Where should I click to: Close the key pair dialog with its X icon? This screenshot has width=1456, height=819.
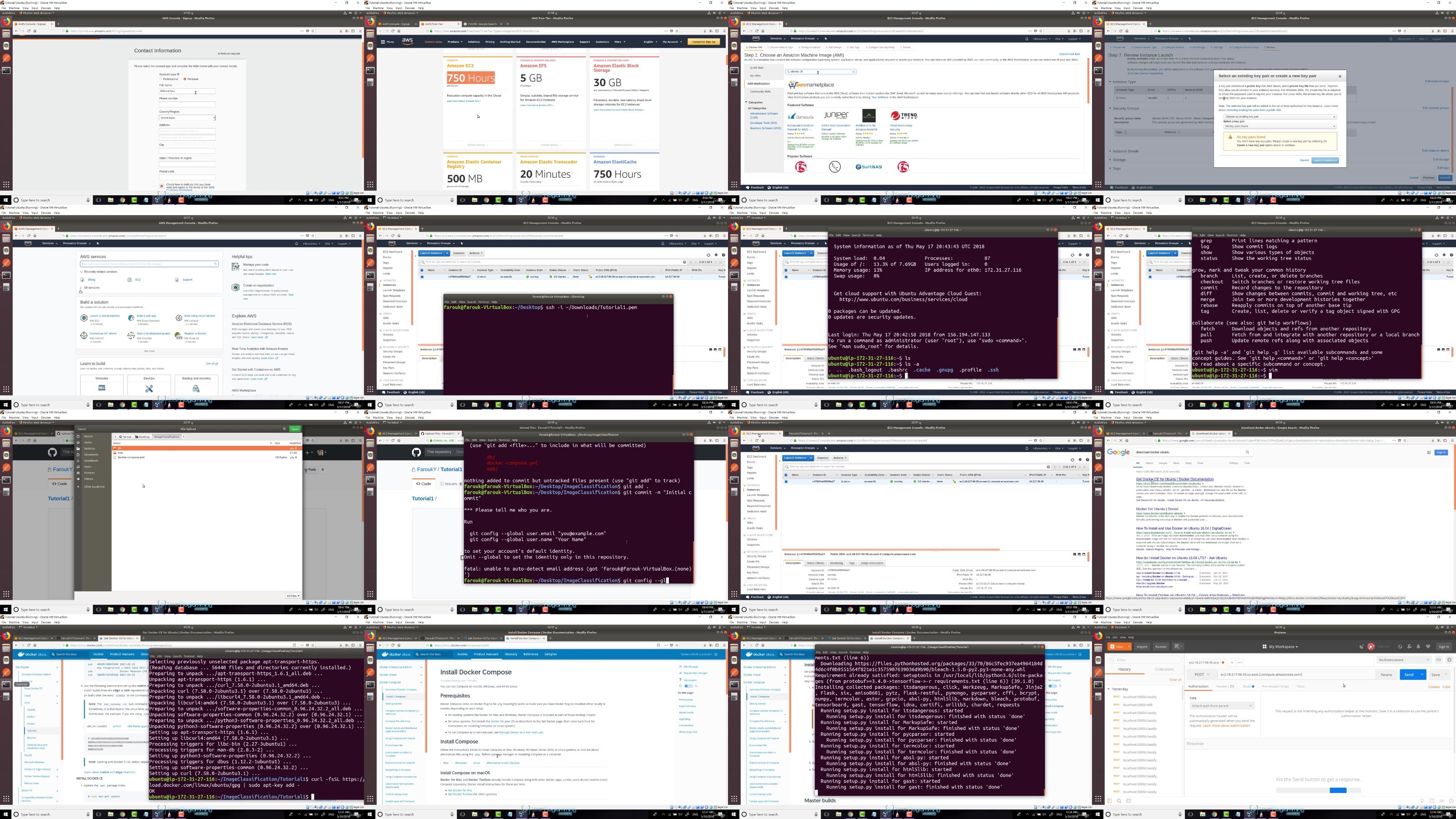(x=1340, y=76)
